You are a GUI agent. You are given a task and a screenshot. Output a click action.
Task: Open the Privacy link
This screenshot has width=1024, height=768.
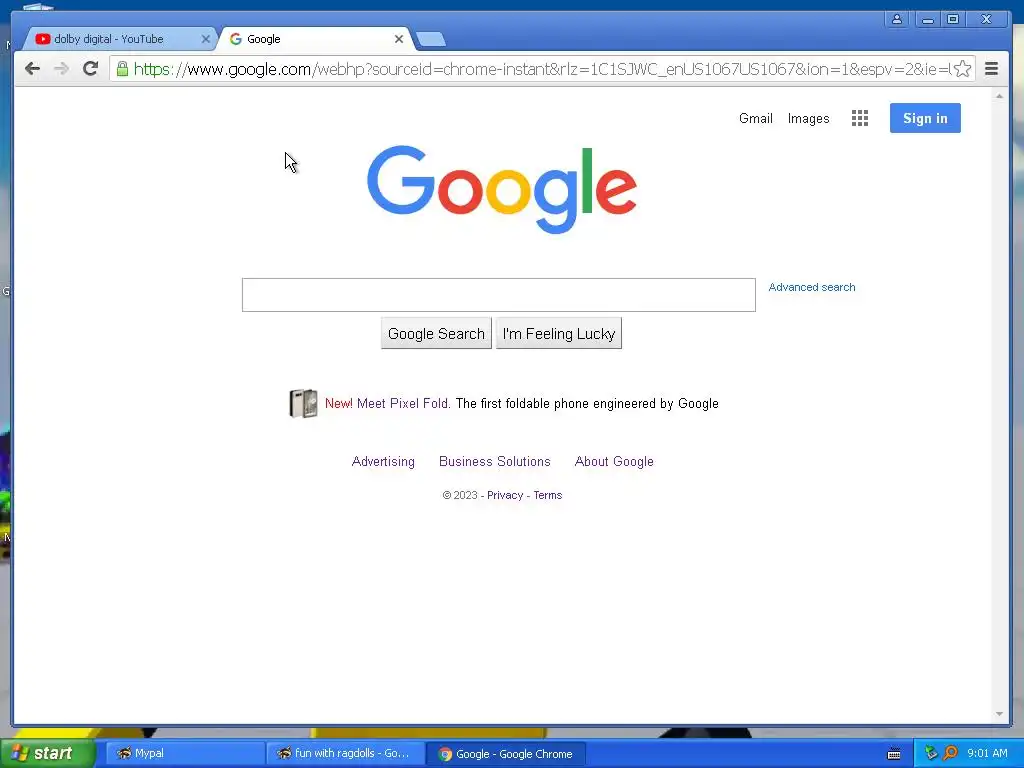(505, 495)
